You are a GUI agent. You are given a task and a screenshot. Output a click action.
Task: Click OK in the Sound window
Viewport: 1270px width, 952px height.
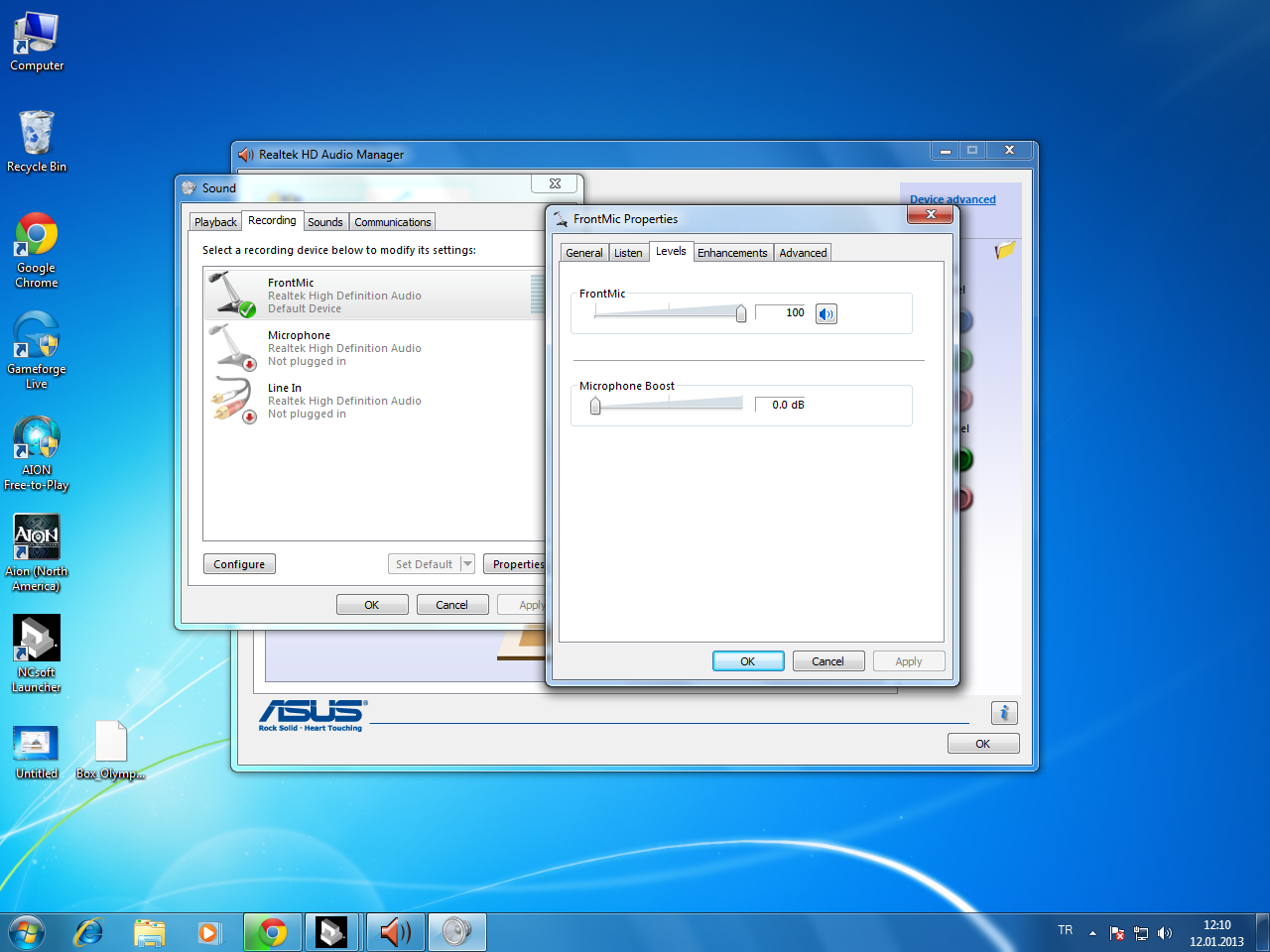372,605
